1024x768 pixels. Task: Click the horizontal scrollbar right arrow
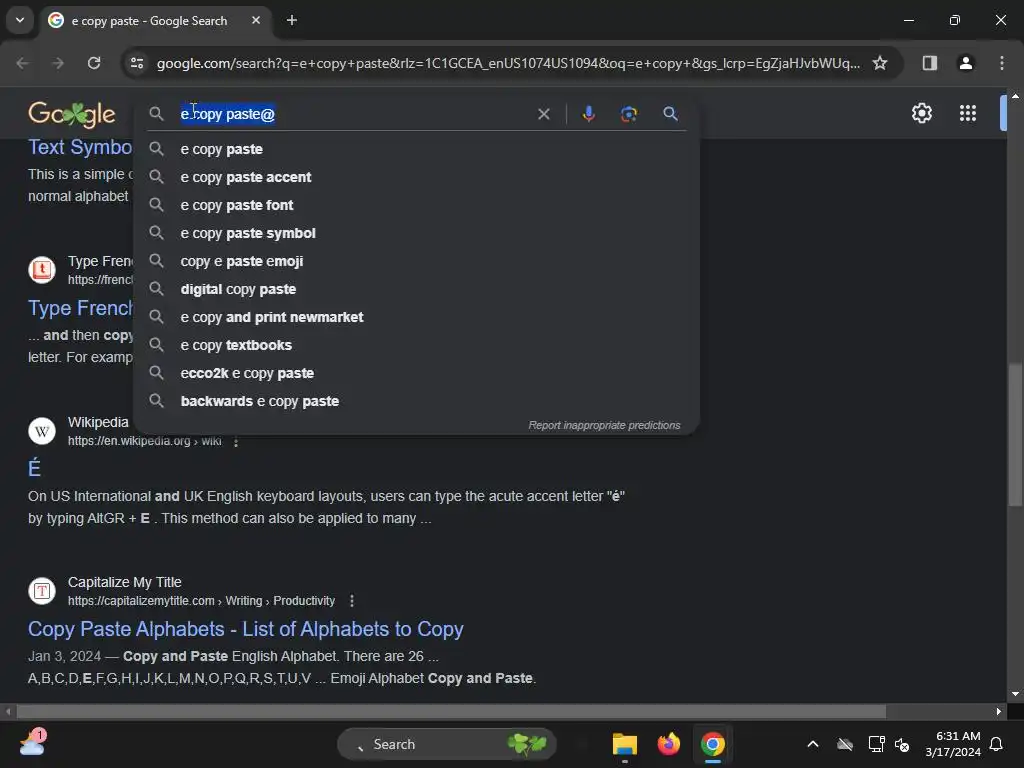(999, 711)
